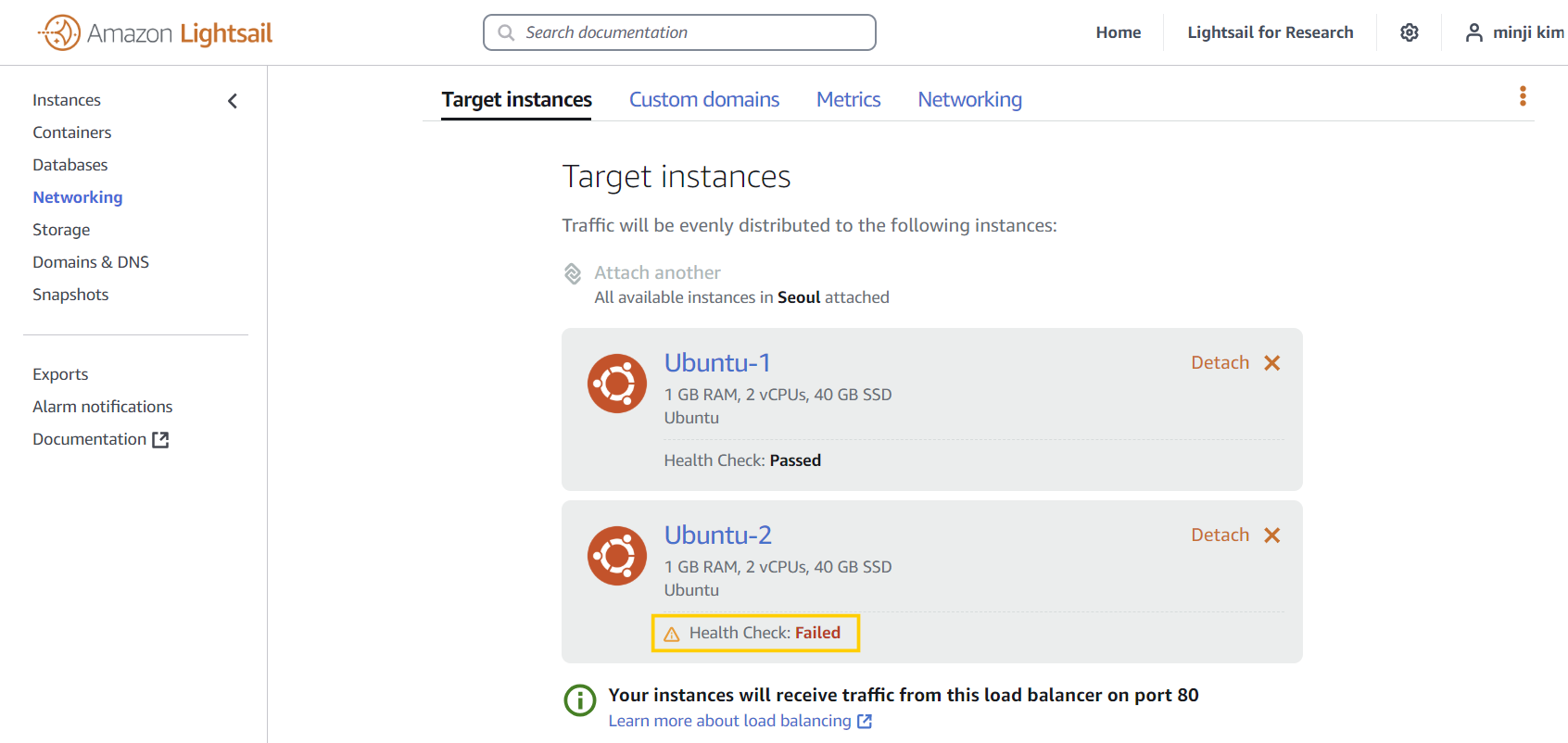Open Databases in the sidebar
This screenshot has width=1568, height=743.
click(x=70, y=165)
